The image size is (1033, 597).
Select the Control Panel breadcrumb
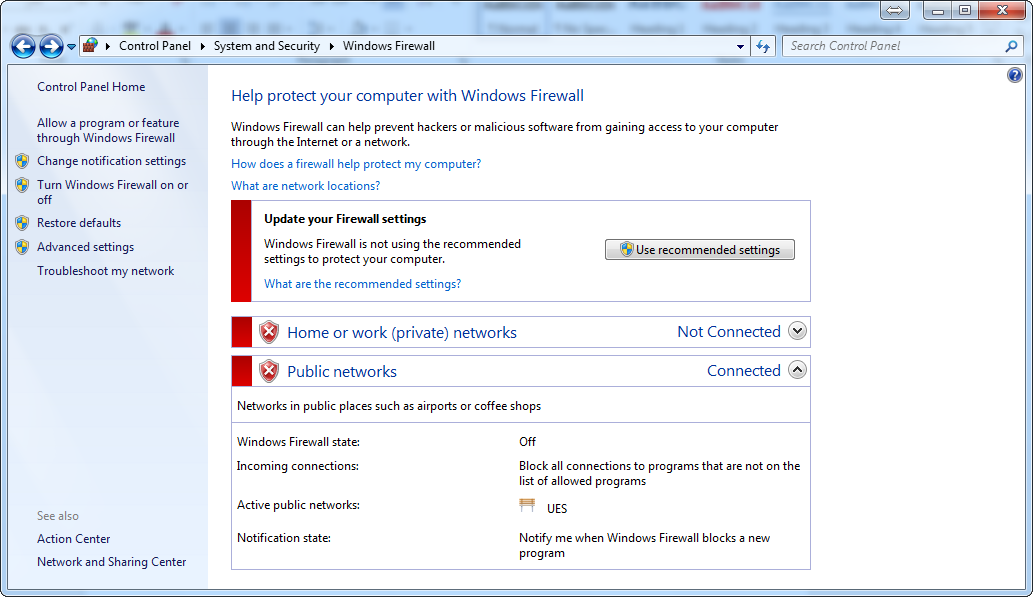(x=155, y=46)
